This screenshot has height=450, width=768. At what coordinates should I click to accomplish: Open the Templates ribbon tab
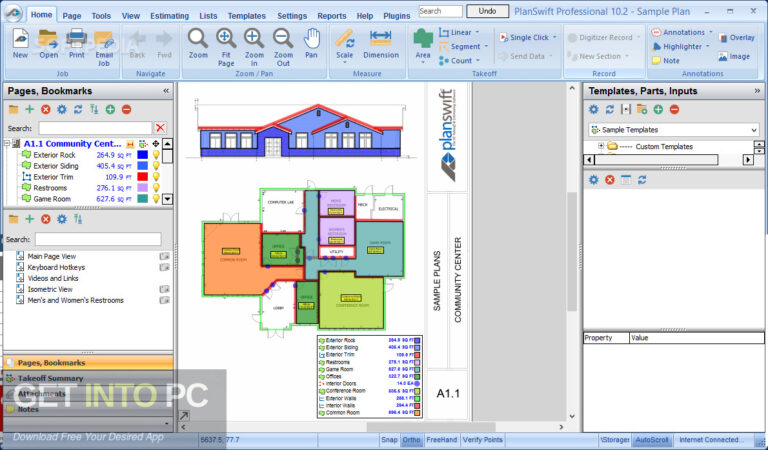(246, 16)
